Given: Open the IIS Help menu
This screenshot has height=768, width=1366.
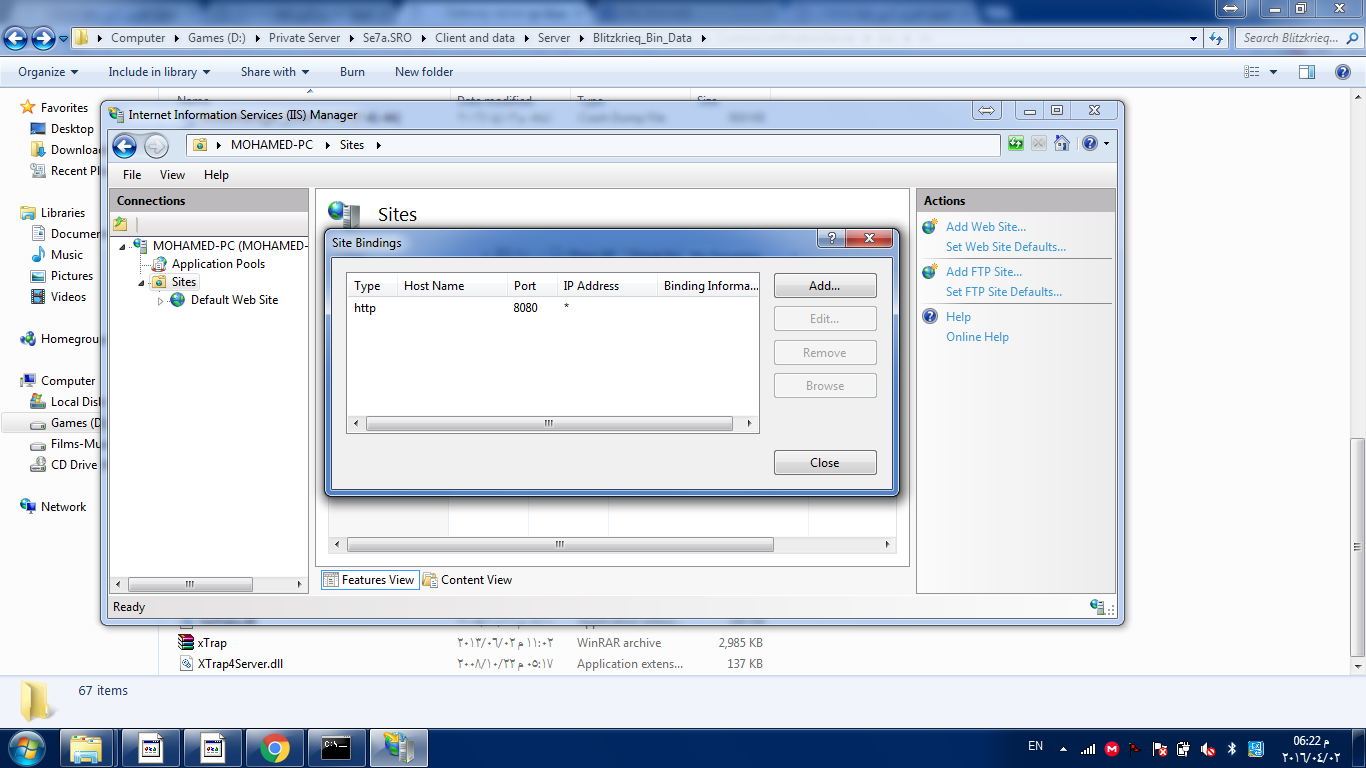Looking at the screenshot, I should (216, 175).
